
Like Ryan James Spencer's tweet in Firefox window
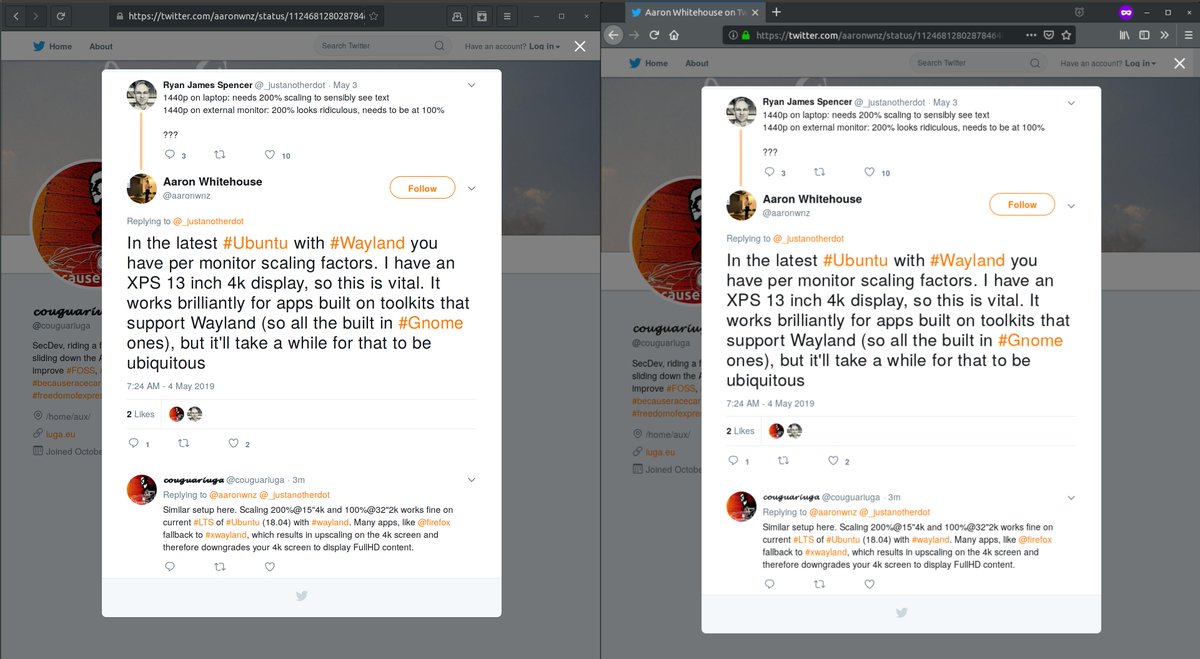pos(870,172)
